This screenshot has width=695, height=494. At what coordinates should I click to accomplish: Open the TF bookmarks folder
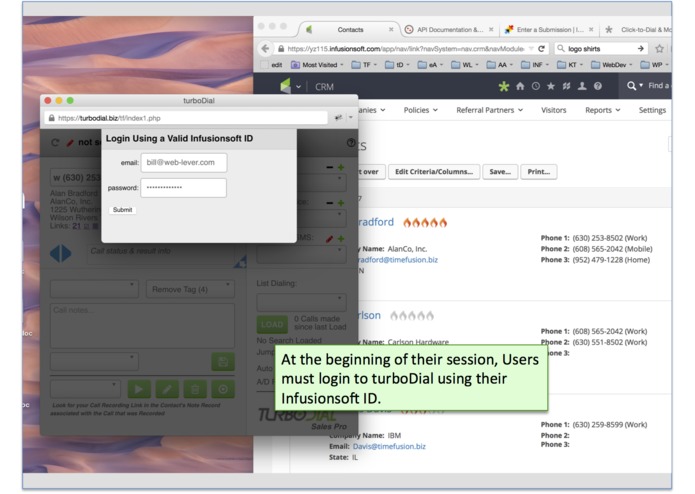click(x=363, y=65)
